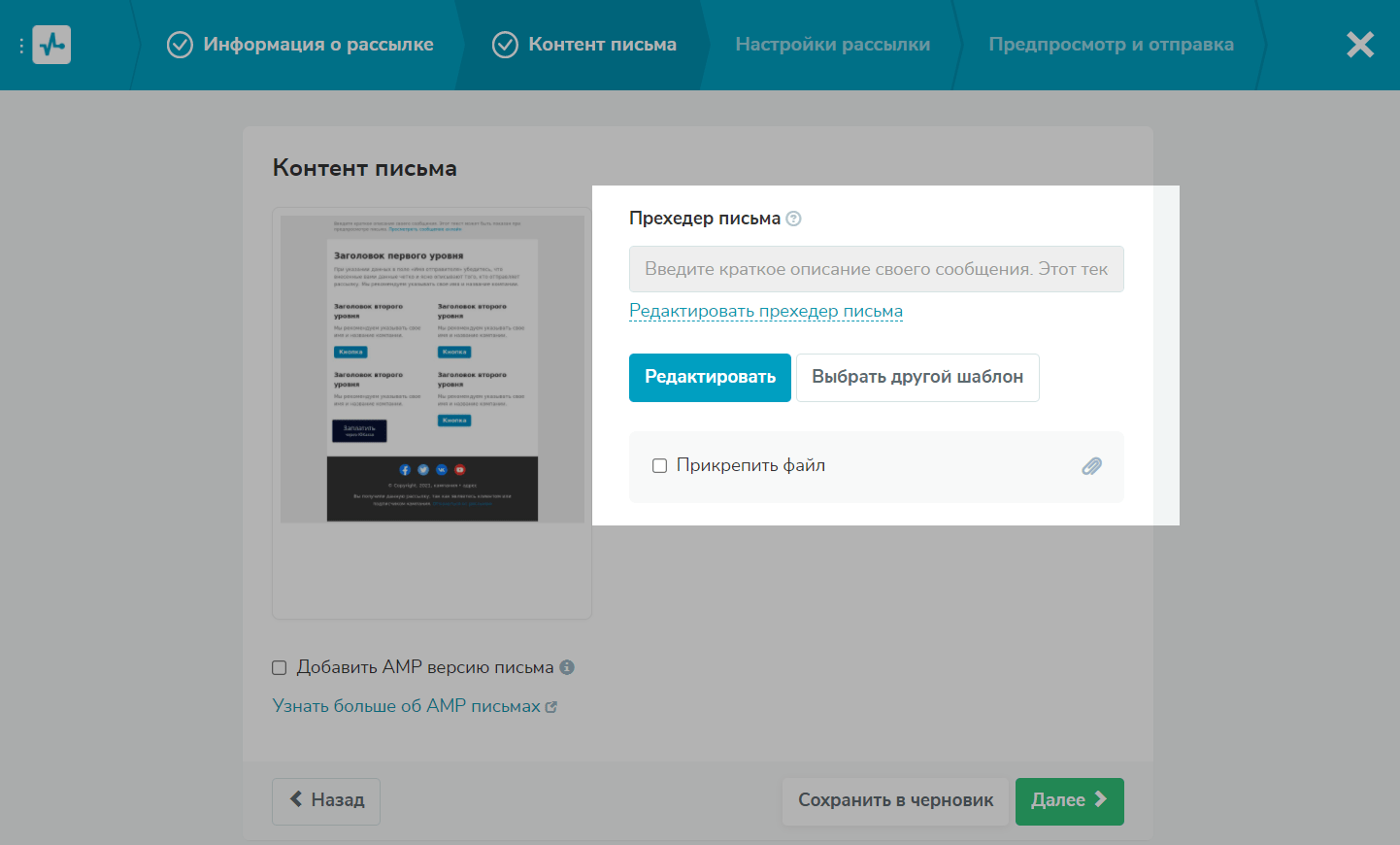Click the info icon beside AMP version checkbox
This screenshot has height=845, width=1400.
pos(567,667)
